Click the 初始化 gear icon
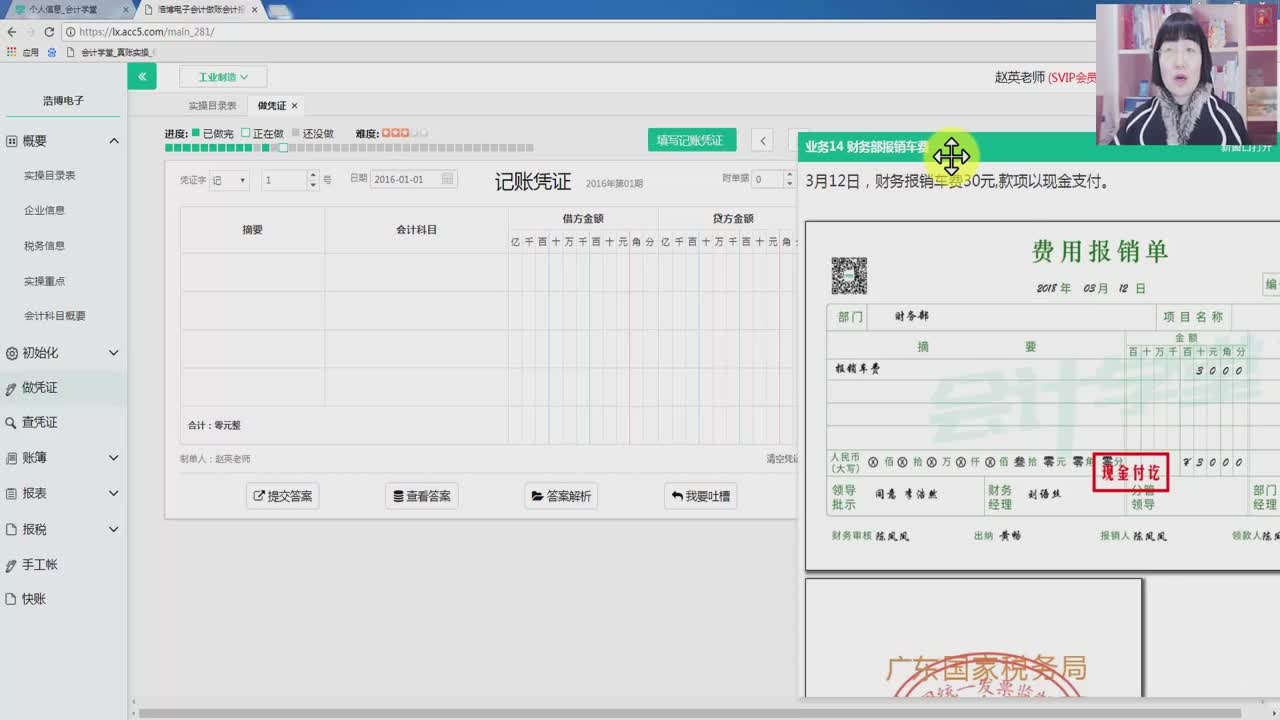Screen dimensions: 1280x720 coord(11,353)
